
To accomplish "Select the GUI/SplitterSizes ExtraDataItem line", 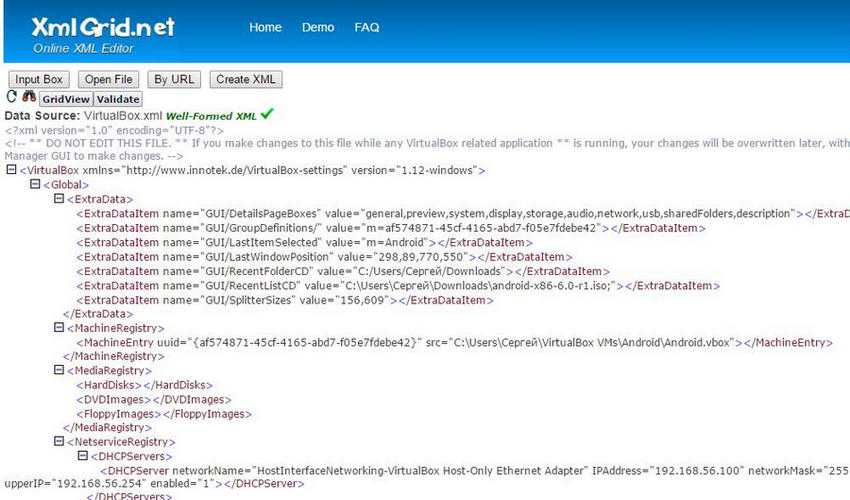I will tap(285, 300).
